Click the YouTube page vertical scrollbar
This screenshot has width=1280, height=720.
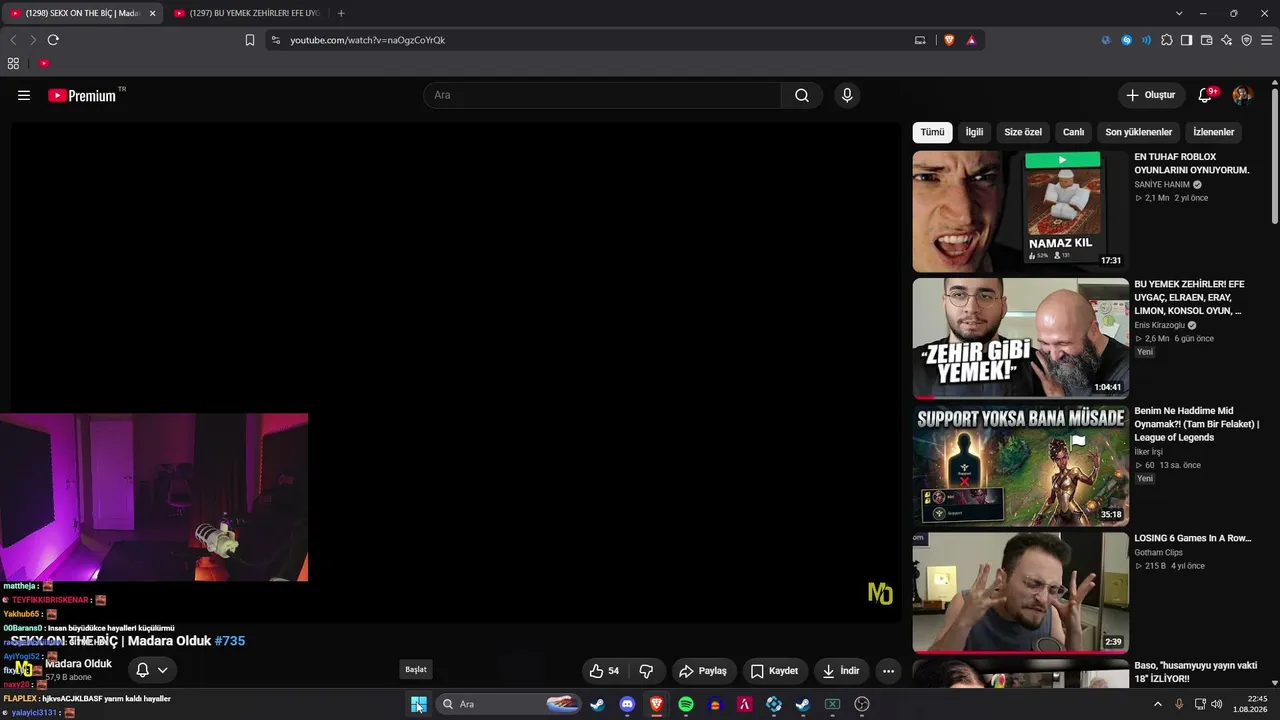[1275, 157]
